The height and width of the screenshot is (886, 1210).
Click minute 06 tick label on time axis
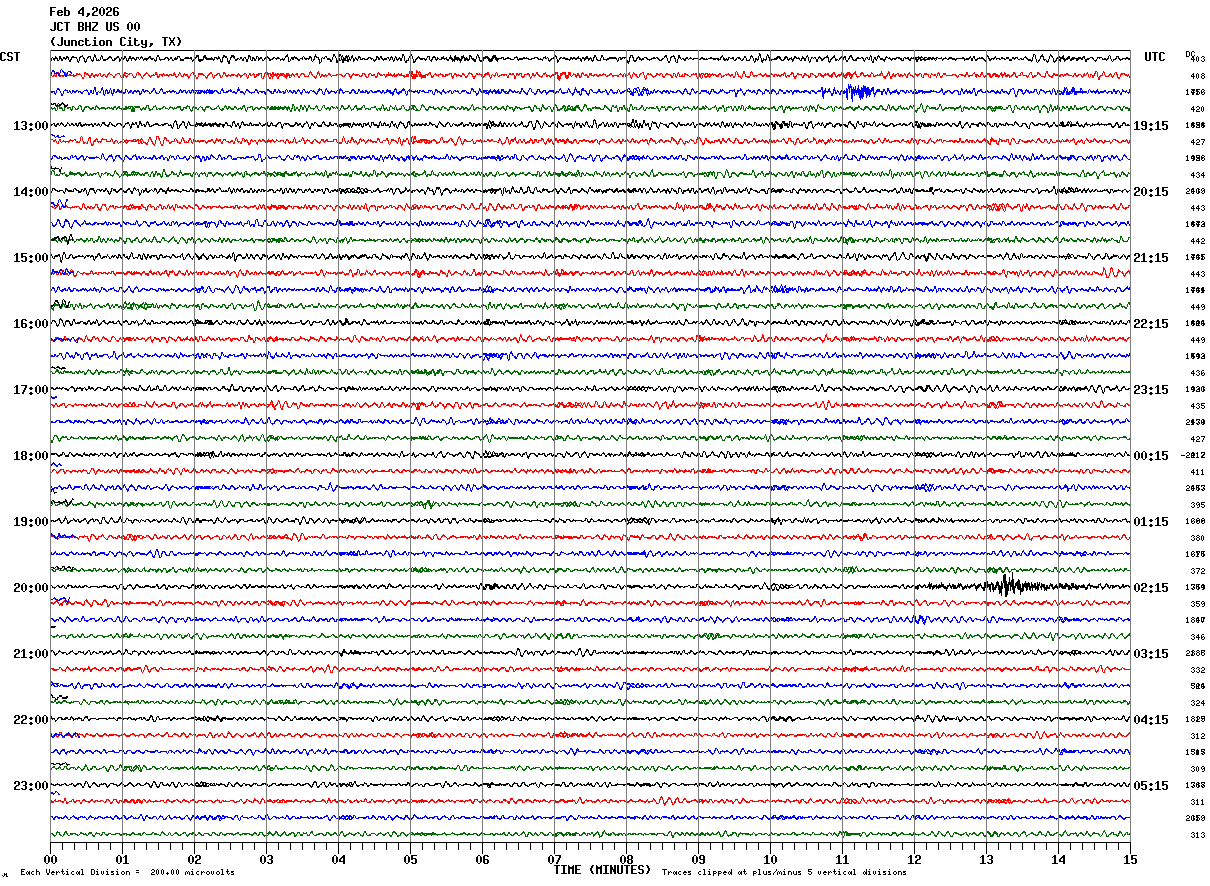(482, 859)
